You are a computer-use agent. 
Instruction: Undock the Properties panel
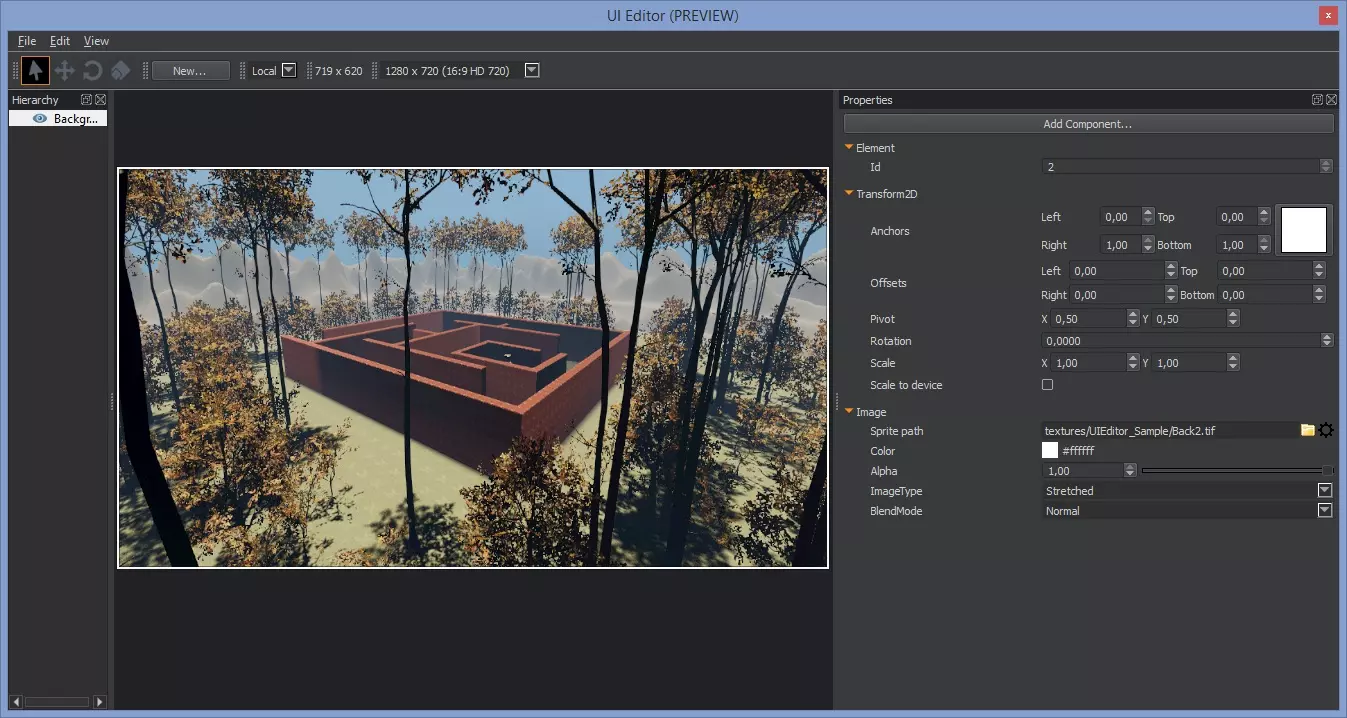tap(1317, 100)
